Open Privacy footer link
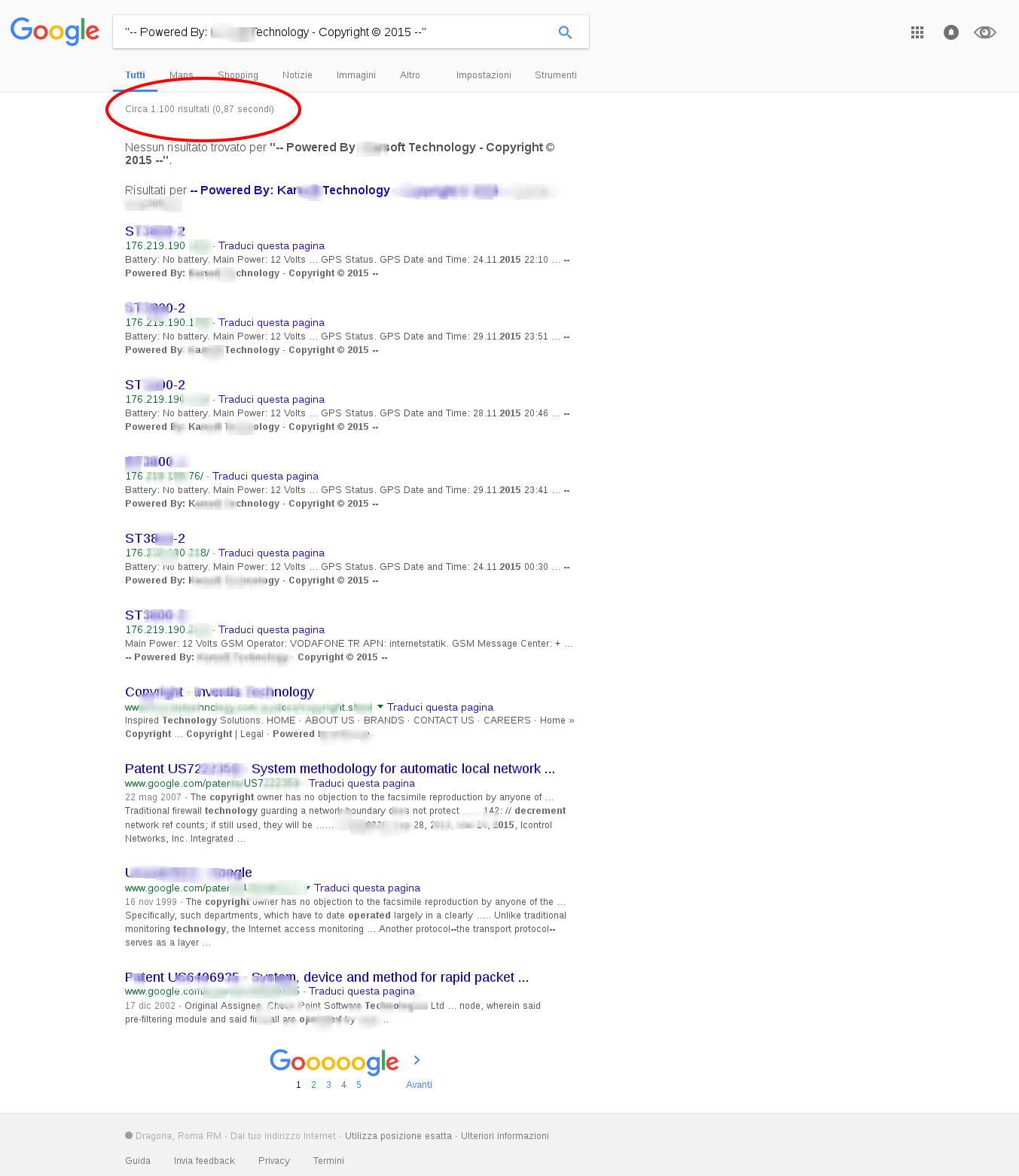This screenshot has height=1176, width=1019. click(x=274, y=1161)
